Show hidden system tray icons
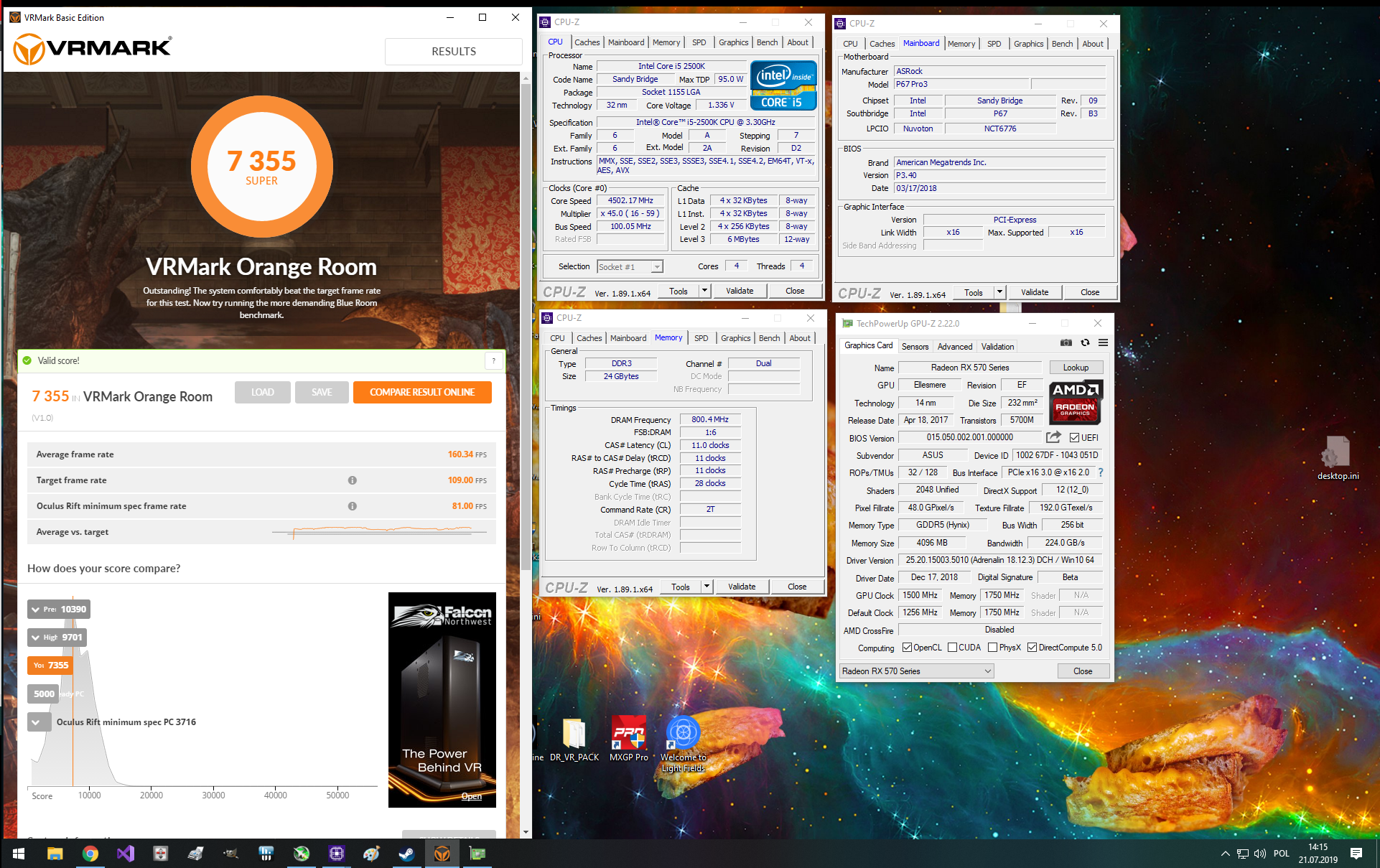 1225,854
